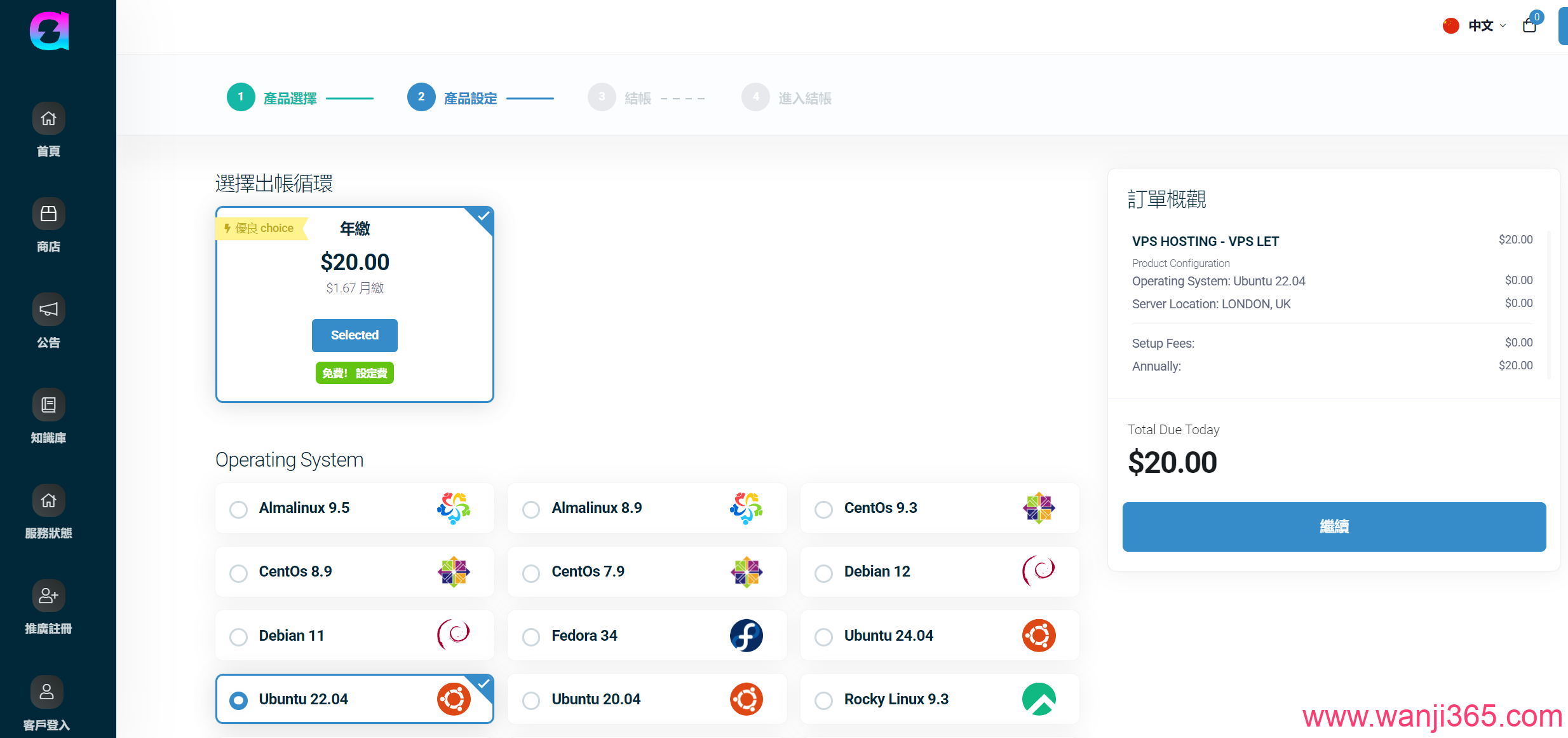Click Server Location: LONDON, UK line
Screen dimensions: 1568x738
pos(1211,304)
